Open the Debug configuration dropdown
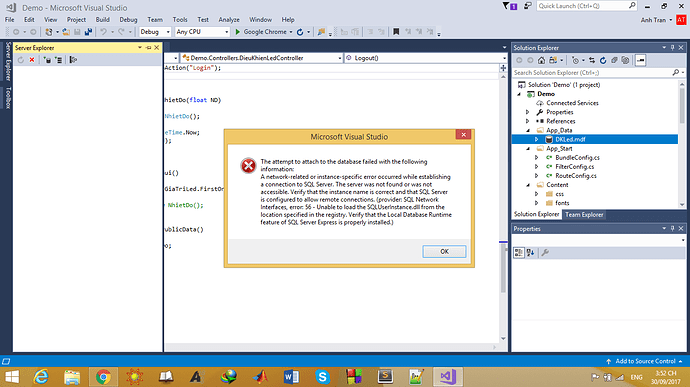690x387 pixels. 155,32
